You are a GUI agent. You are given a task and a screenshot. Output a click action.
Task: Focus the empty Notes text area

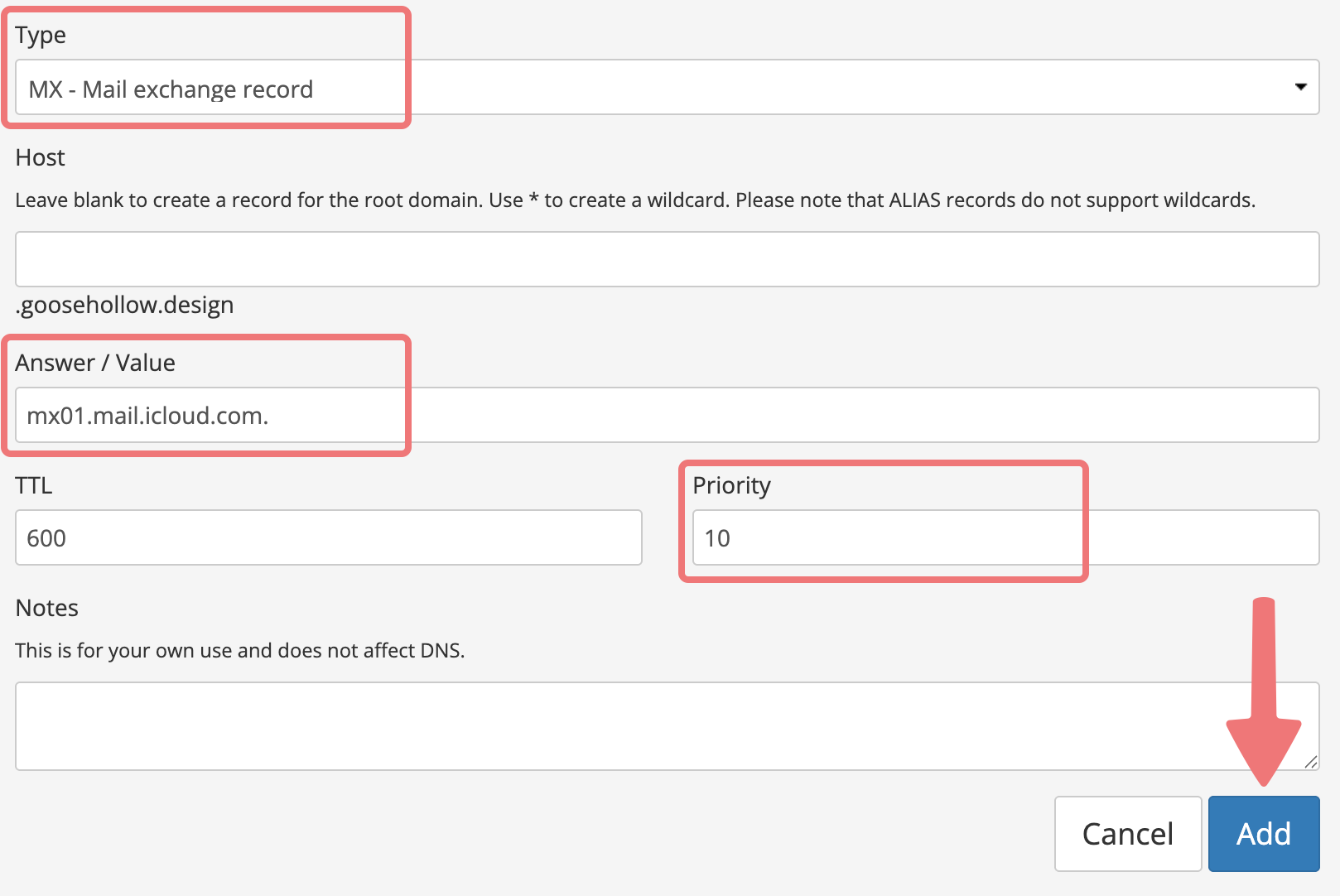coord(667,726)
